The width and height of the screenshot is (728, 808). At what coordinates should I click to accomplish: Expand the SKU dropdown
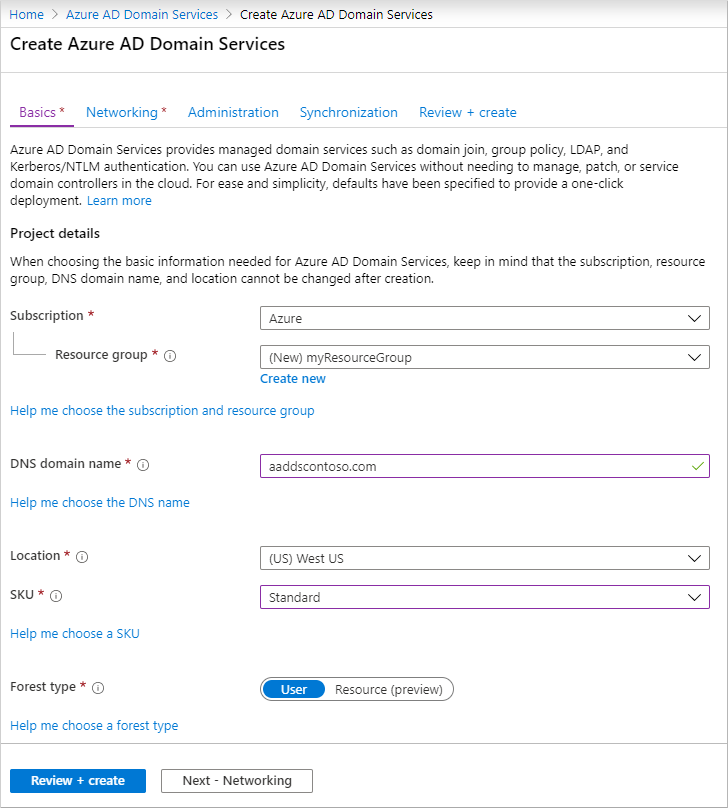pyautogui.click(x=485, y=597)
